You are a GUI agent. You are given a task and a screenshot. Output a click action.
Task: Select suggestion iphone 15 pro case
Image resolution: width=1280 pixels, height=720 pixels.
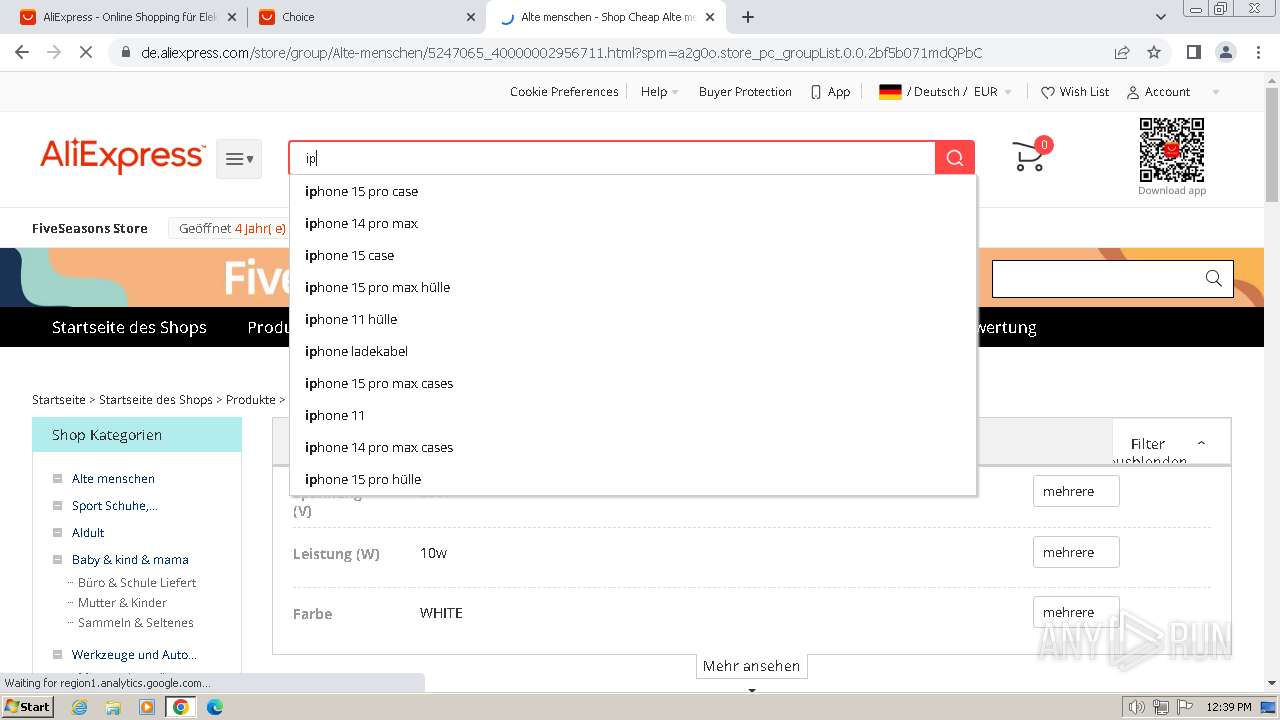tap(633, 191)
